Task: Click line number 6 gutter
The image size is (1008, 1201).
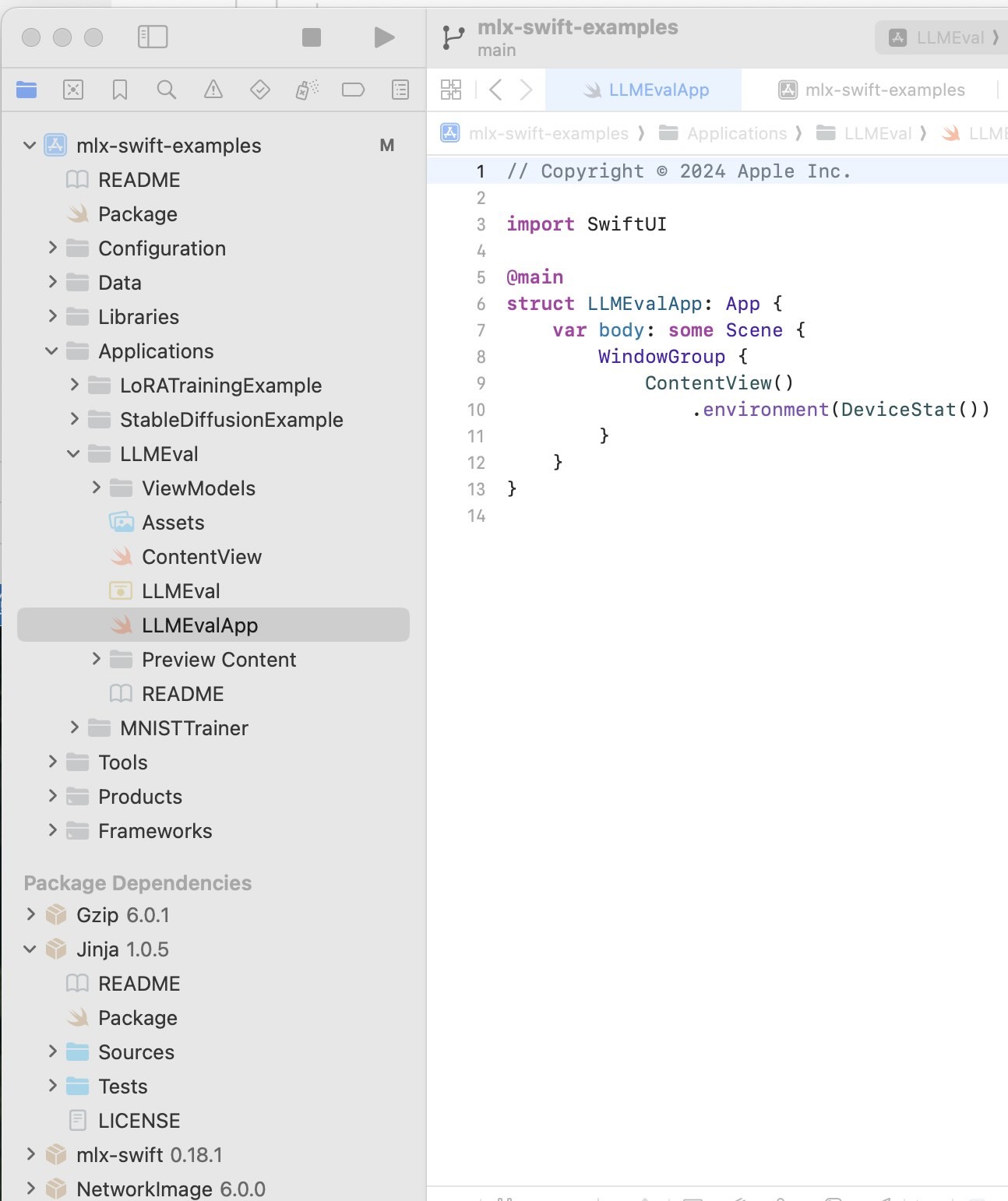Action: click(x=480, y=304)
